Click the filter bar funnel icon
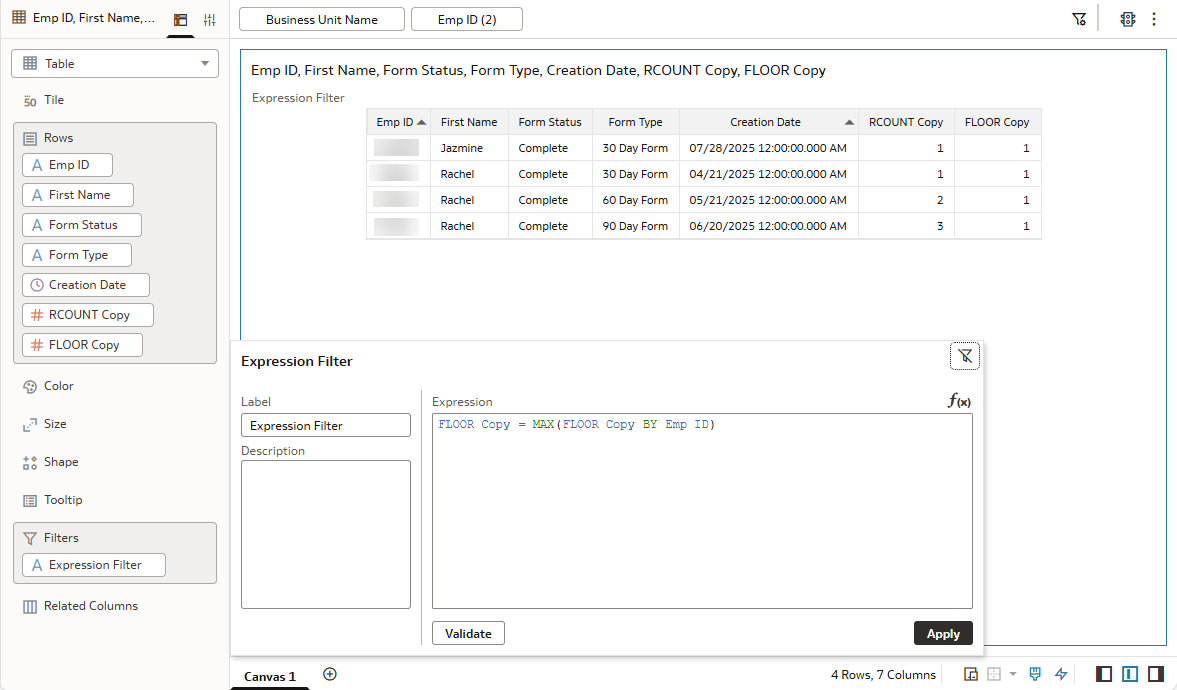 click(1079, 20)
